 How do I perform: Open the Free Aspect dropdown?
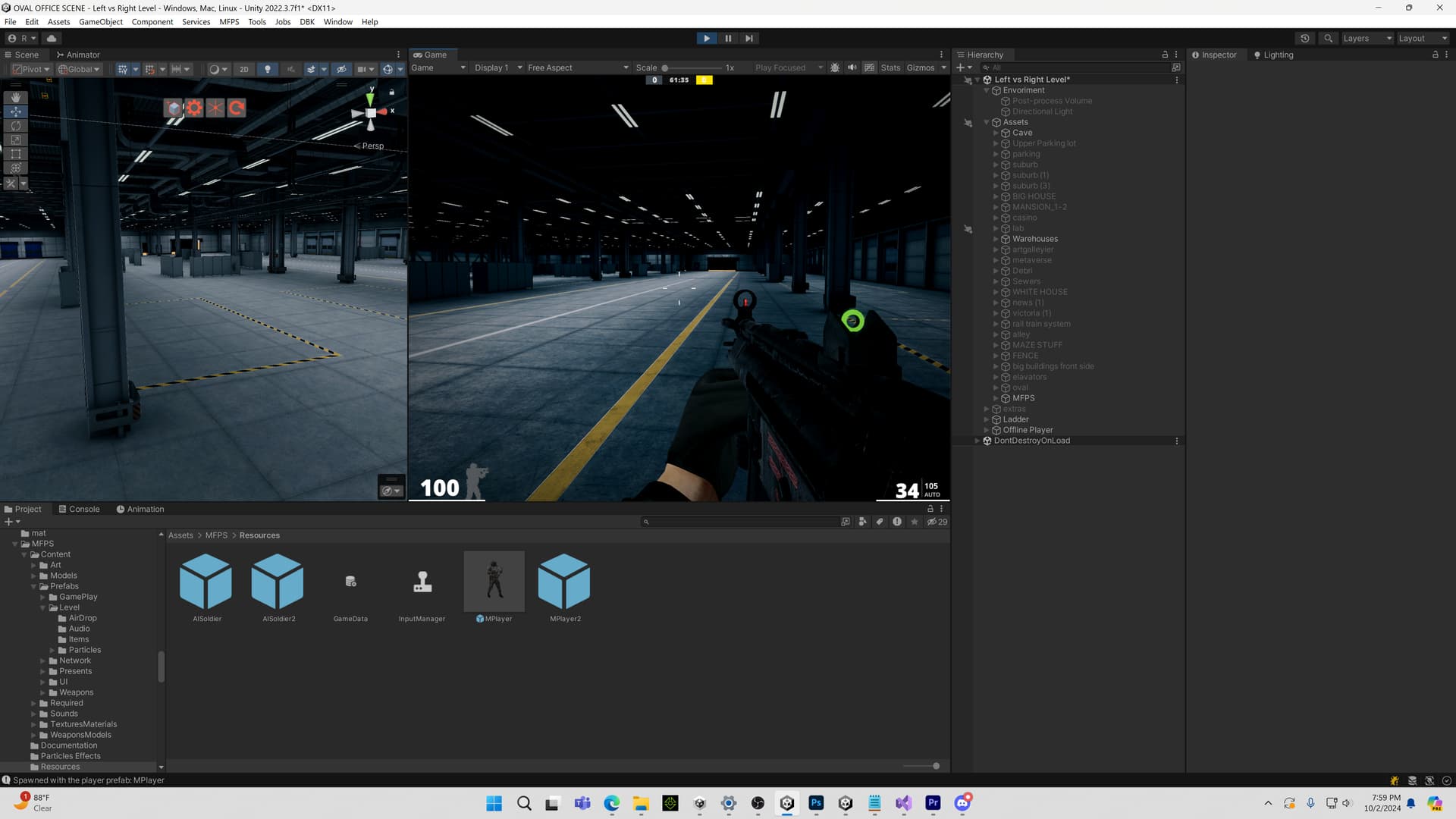[x=578, y=67]
